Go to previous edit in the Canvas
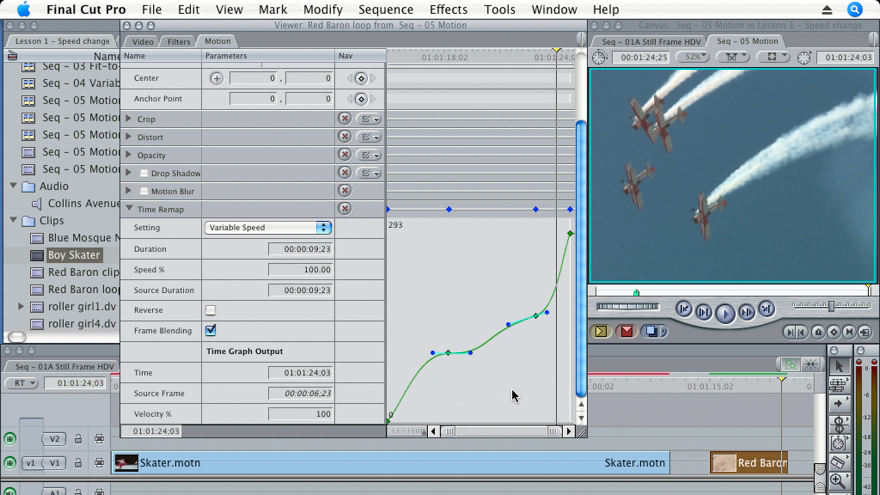Screen dimensions: 880x495 click(684, 309)
